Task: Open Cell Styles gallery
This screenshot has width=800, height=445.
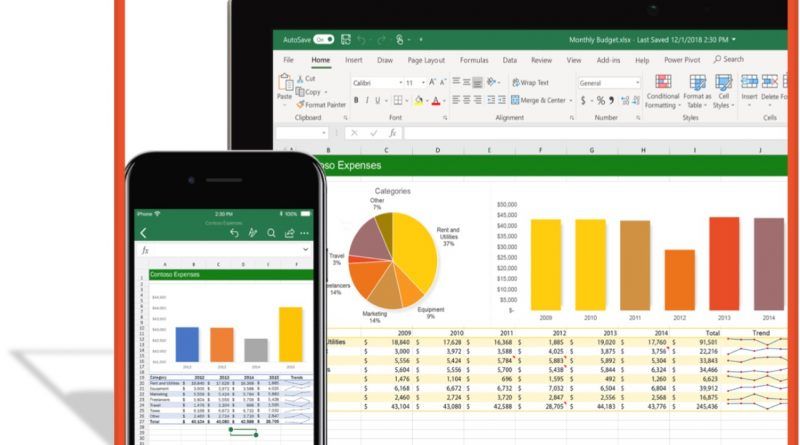Action: 723,92
